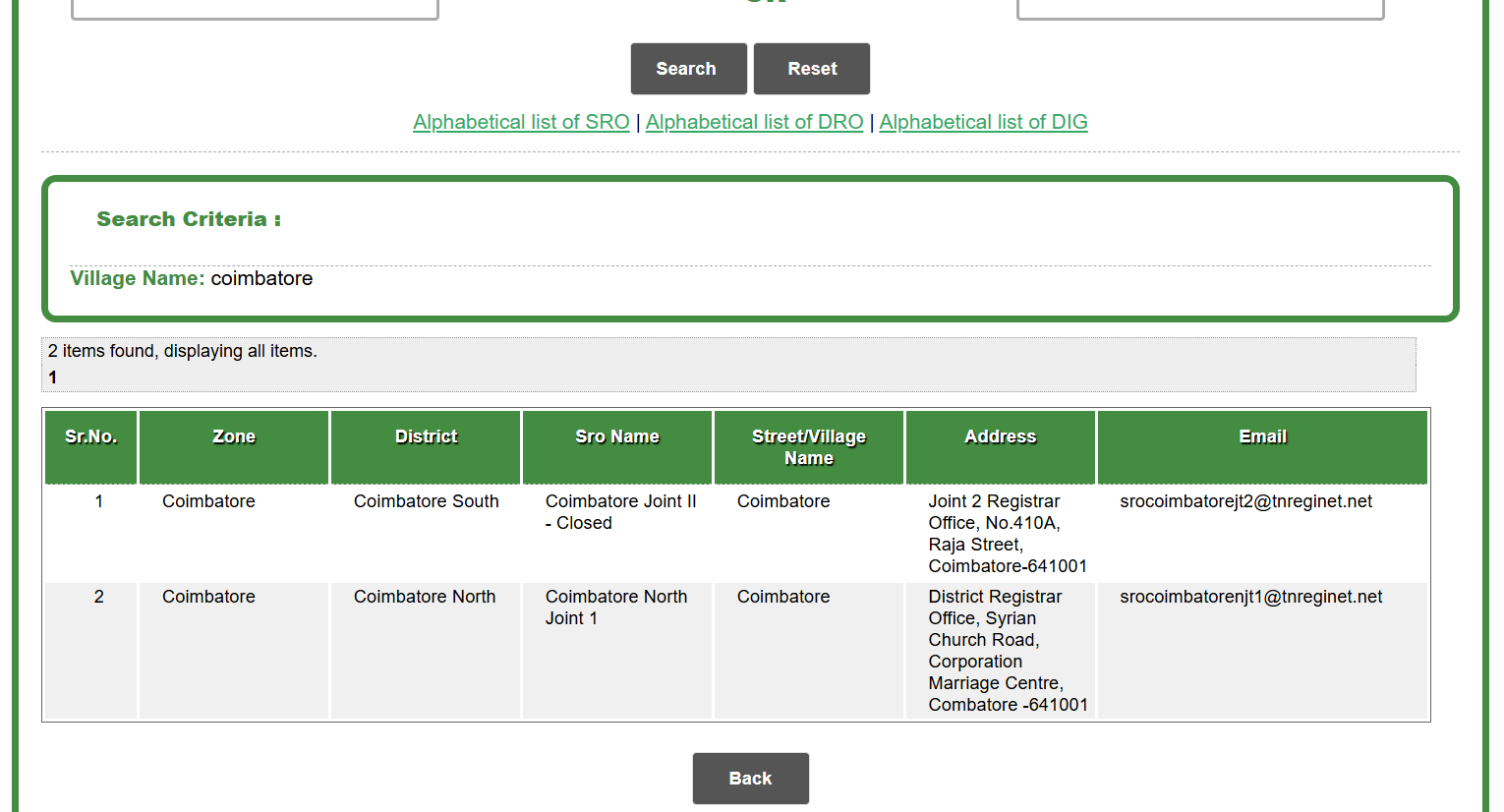Click the Search button
The image size is (1504, 812).
click(688, 69)
